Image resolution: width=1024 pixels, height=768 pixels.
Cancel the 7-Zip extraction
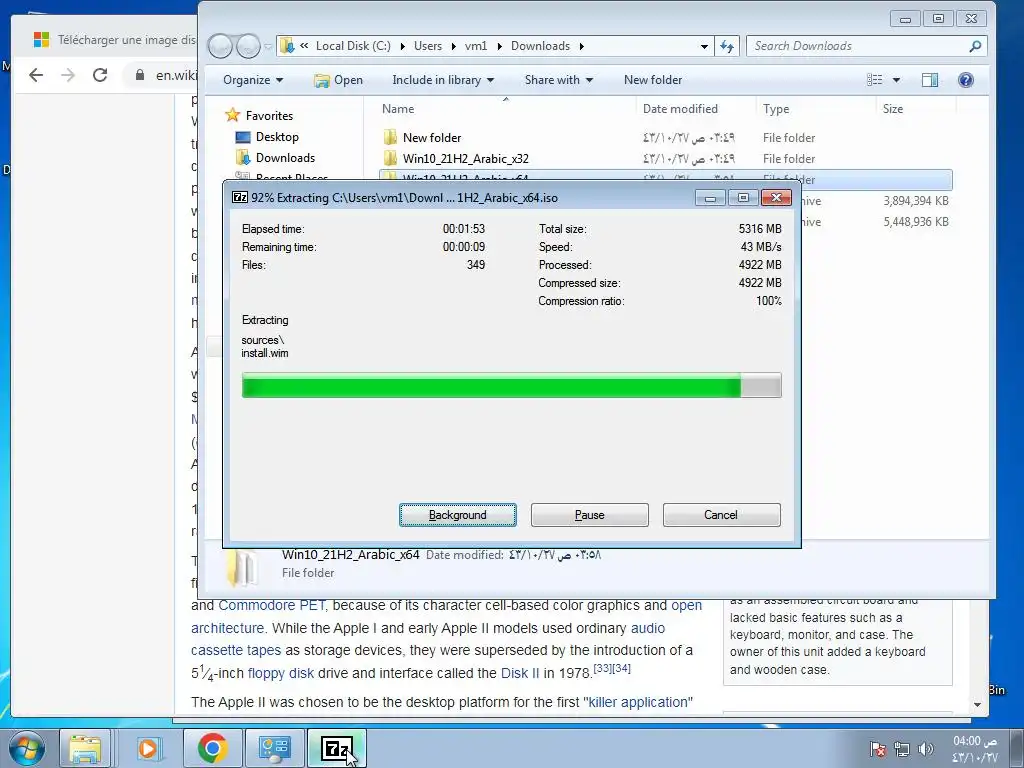click(x=721, y=515)
